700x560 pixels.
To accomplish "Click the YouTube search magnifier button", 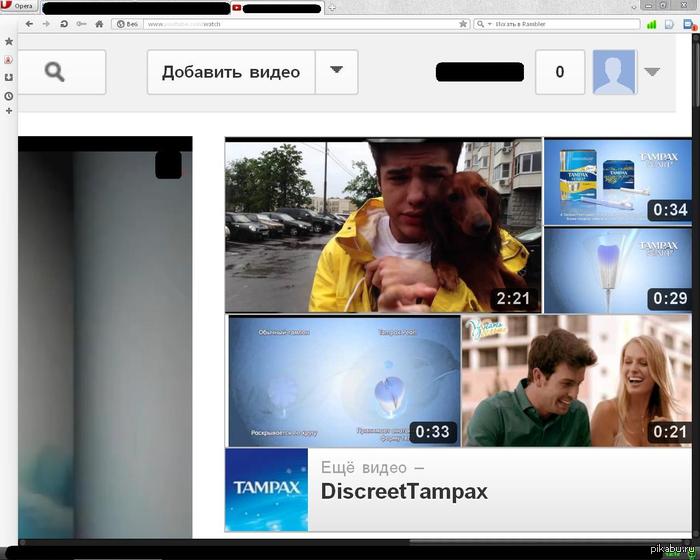I will click(x=55, y=72).
